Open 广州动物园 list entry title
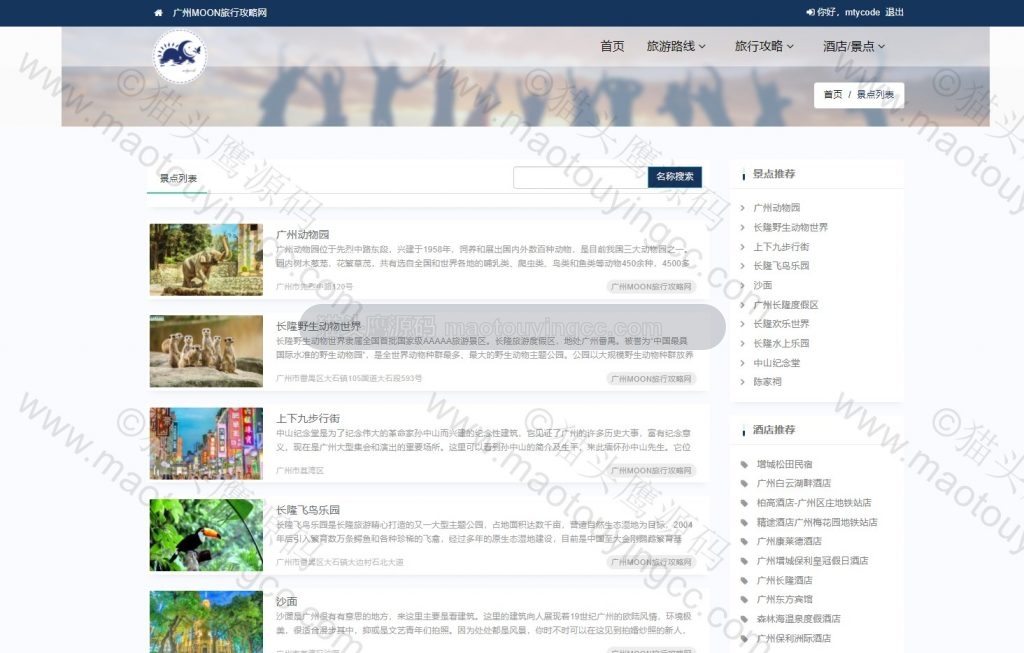 302,234
